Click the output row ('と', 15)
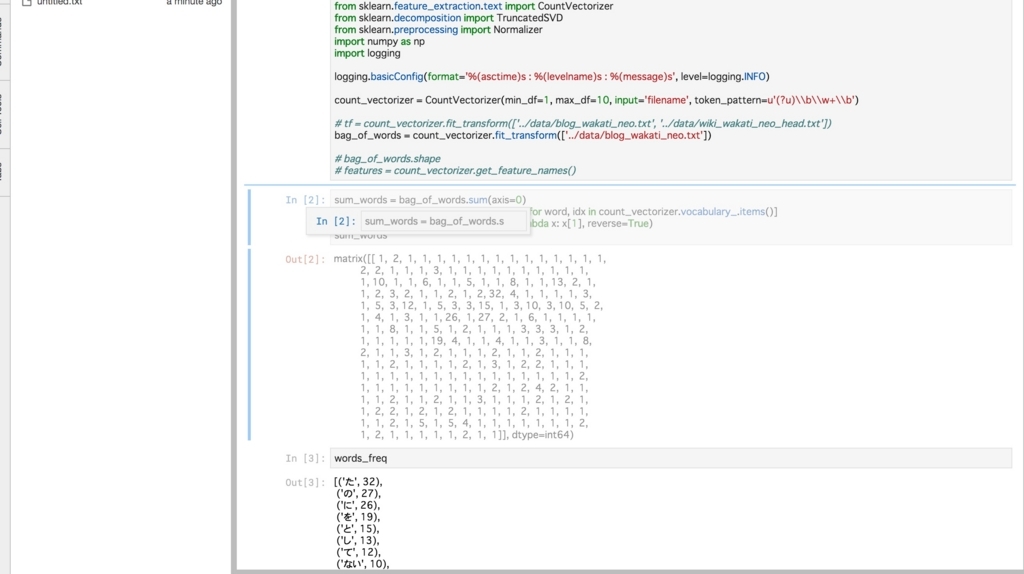1024x574 pixels. click(x=358, y=529)
